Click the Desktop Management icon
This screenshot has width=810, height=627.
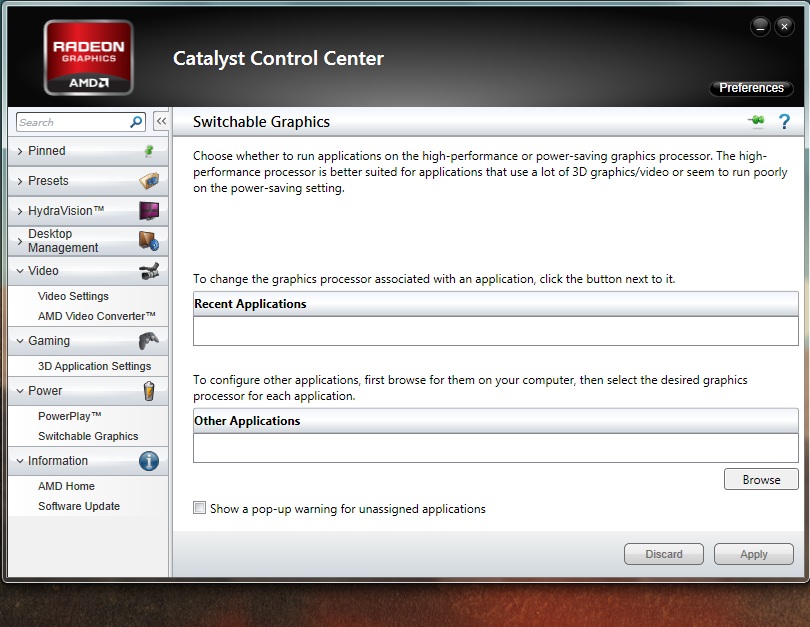pyautogui.click(x=149, y=241)
